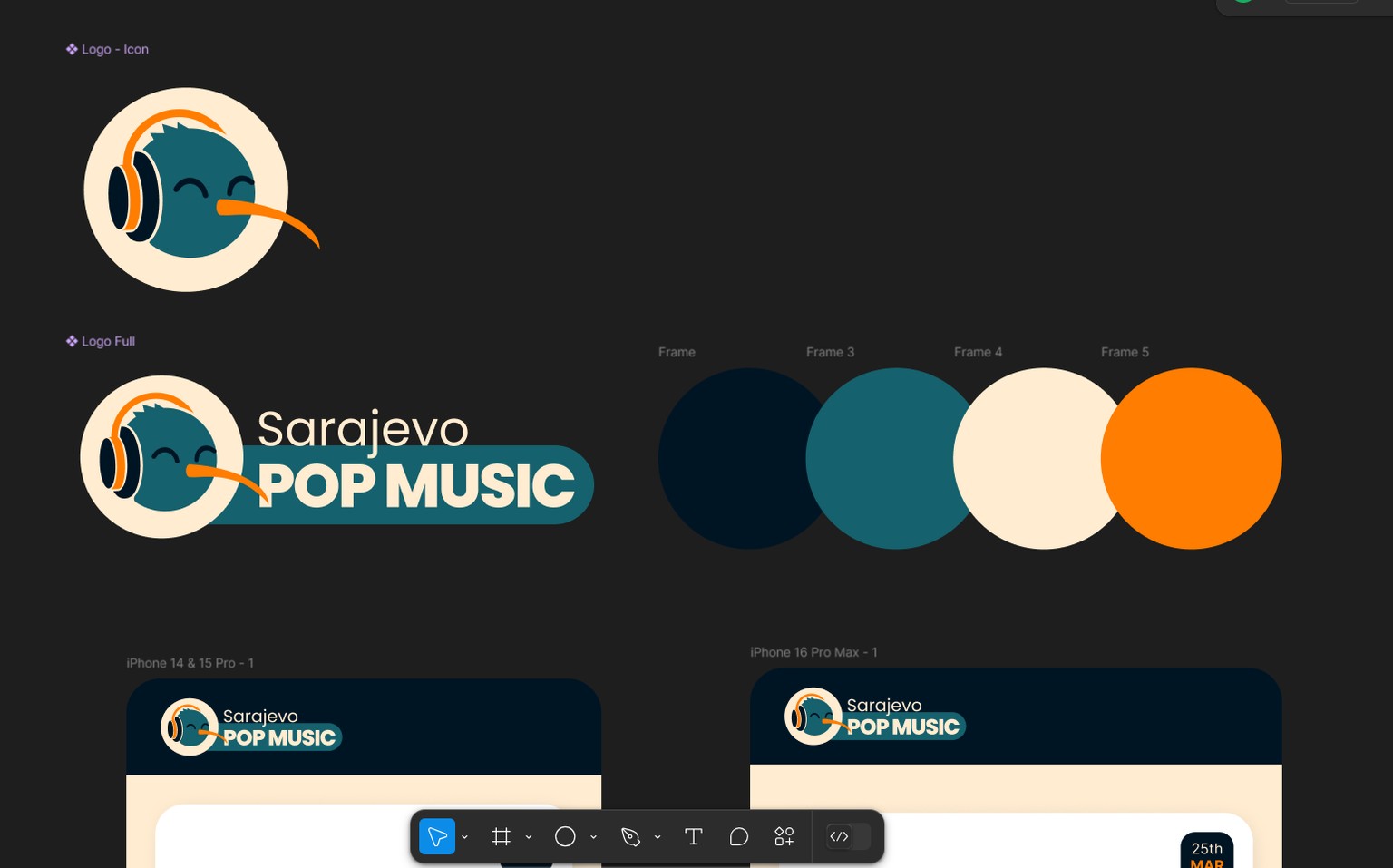Open the Frame tool options dropdown
This screenshot has height=868, width=1393.
tap(529, 837)
